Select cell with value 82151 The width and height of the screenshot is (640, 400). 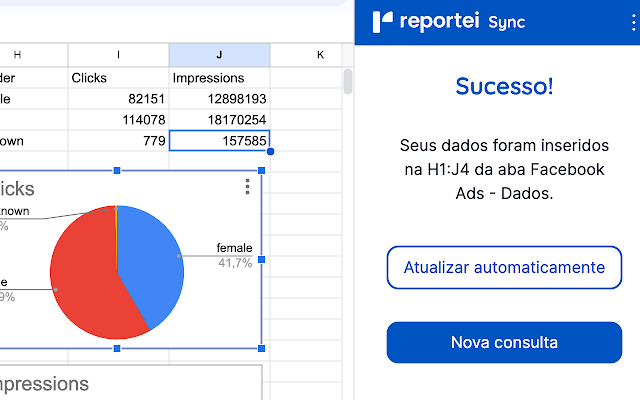(118, 99)
